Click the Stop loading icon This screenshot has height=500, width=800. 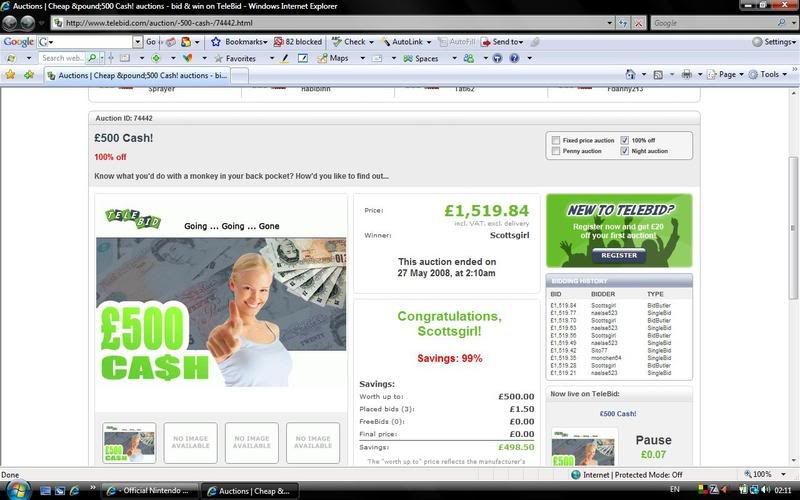tap(638, 23)
